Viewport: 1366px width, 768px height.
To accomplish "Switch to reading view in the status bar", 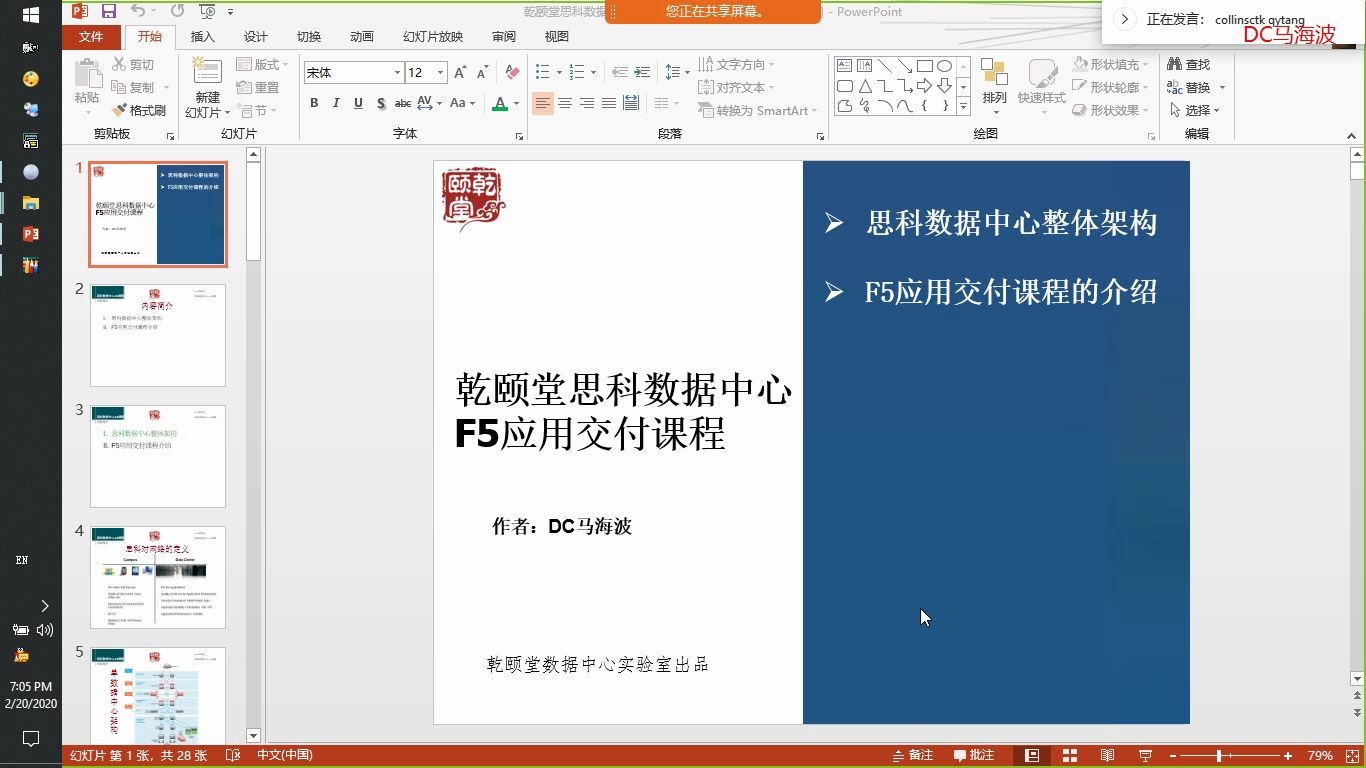I will click(x=1107, y=756).
